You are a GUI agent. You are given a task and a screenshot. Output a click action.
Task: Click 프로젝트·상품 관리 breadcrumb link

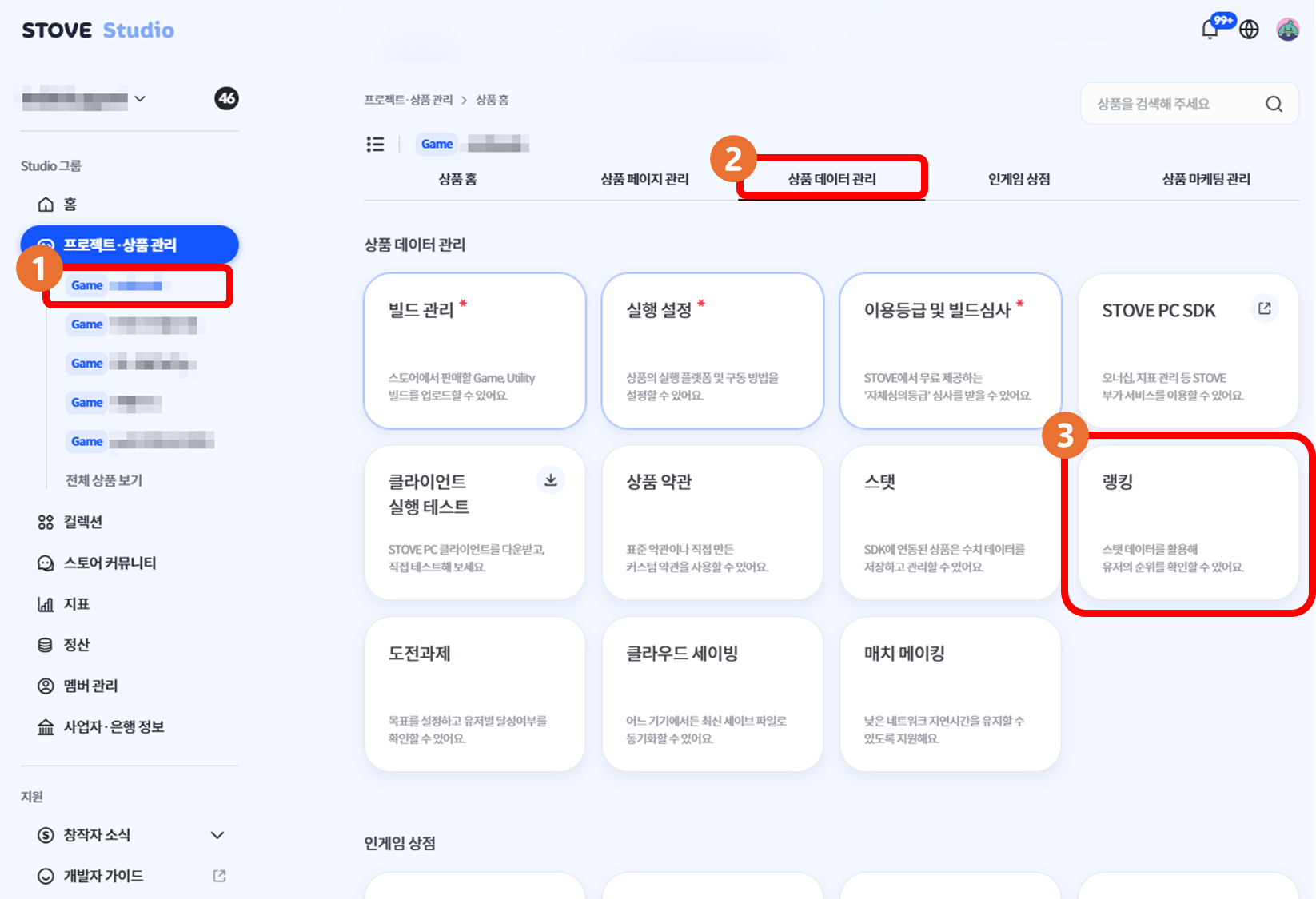(x=409, y=100)
